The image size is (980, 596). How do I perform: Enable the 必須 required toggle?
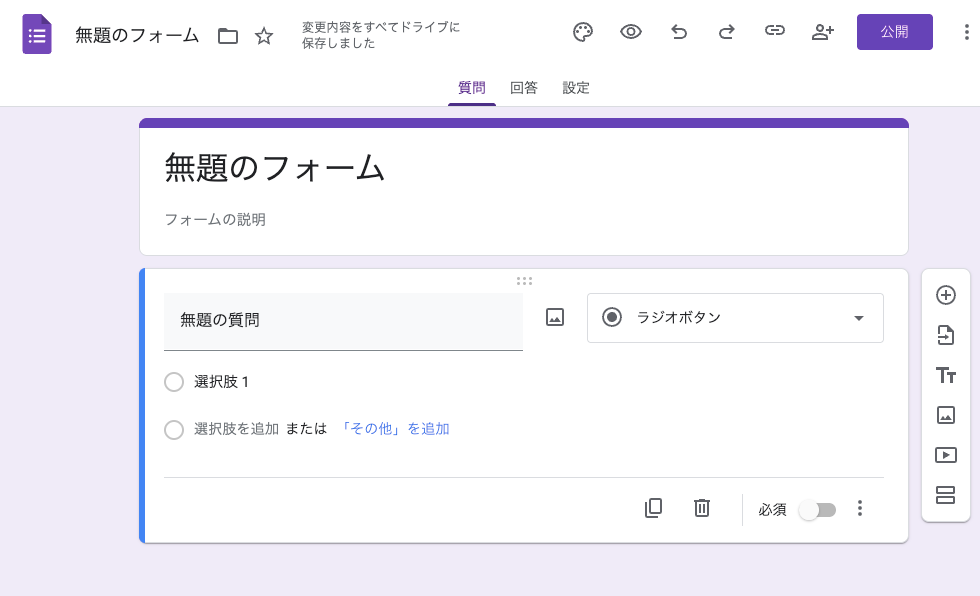817,509
